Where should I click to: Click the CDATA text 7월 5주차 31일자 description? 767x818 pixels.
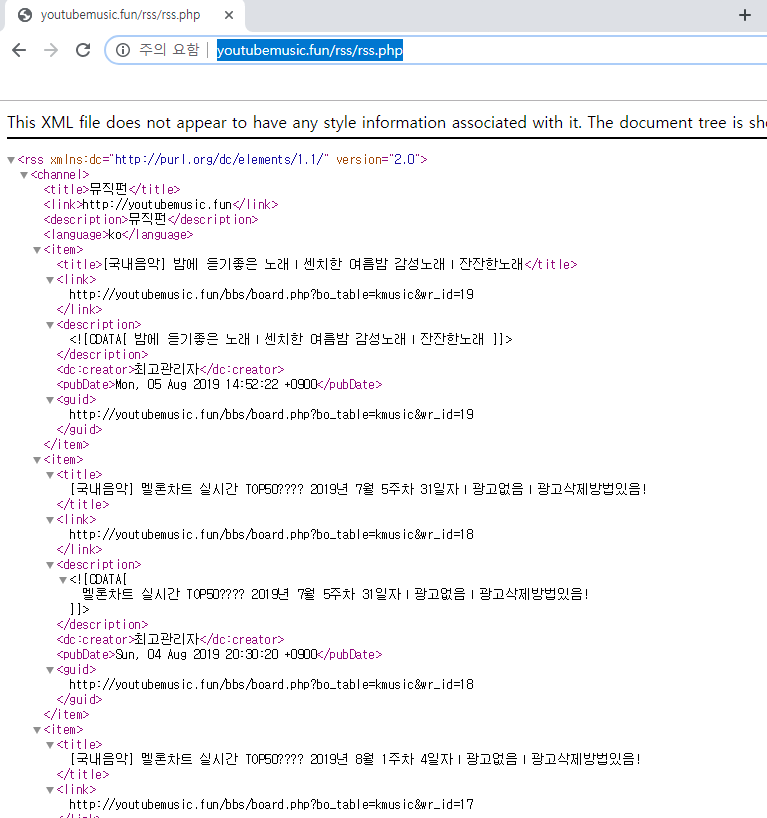[x=335, y=595]
